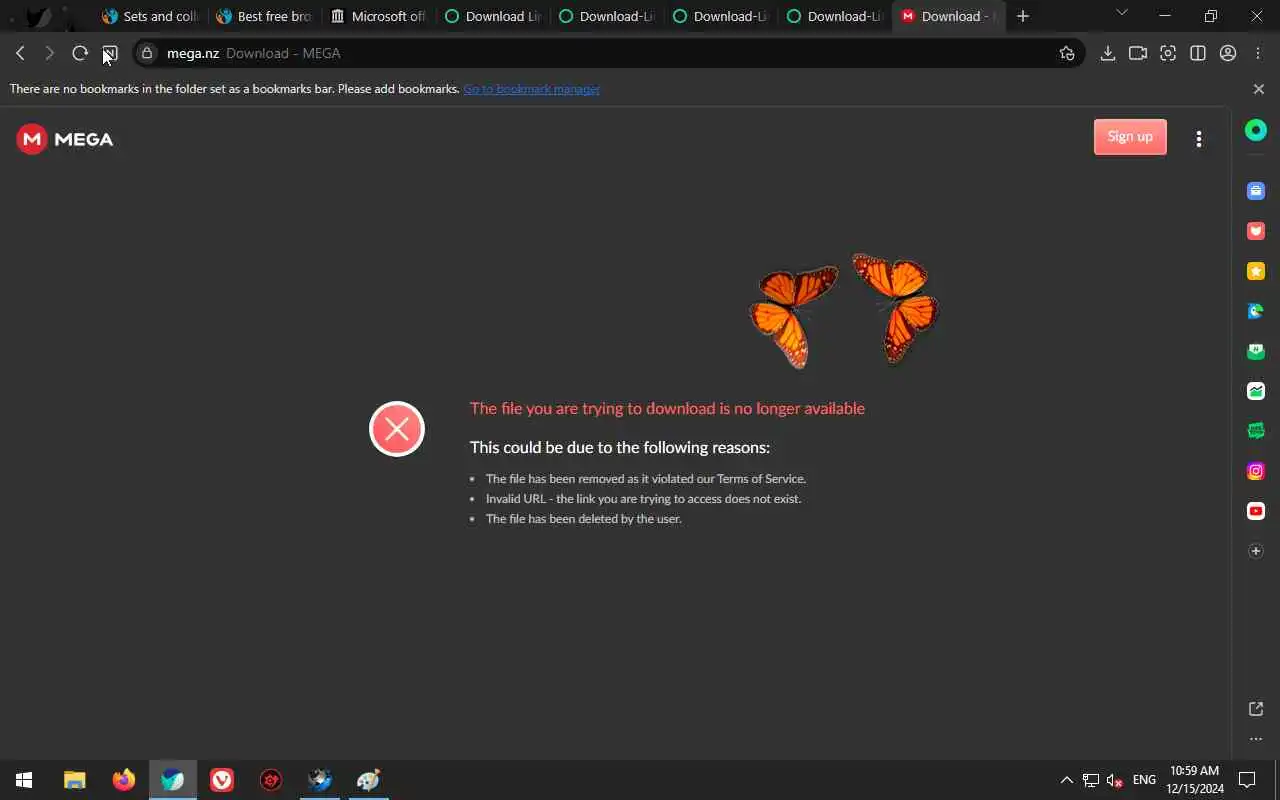The image size is (1280, 800).
Task: Reload the page with the refresh icon
Action: point(80,53)
